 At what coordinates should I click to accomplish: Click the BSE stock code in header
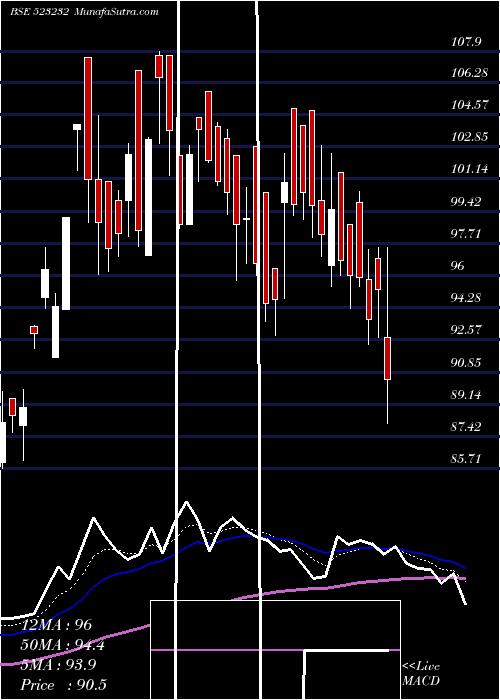[39, 12]
